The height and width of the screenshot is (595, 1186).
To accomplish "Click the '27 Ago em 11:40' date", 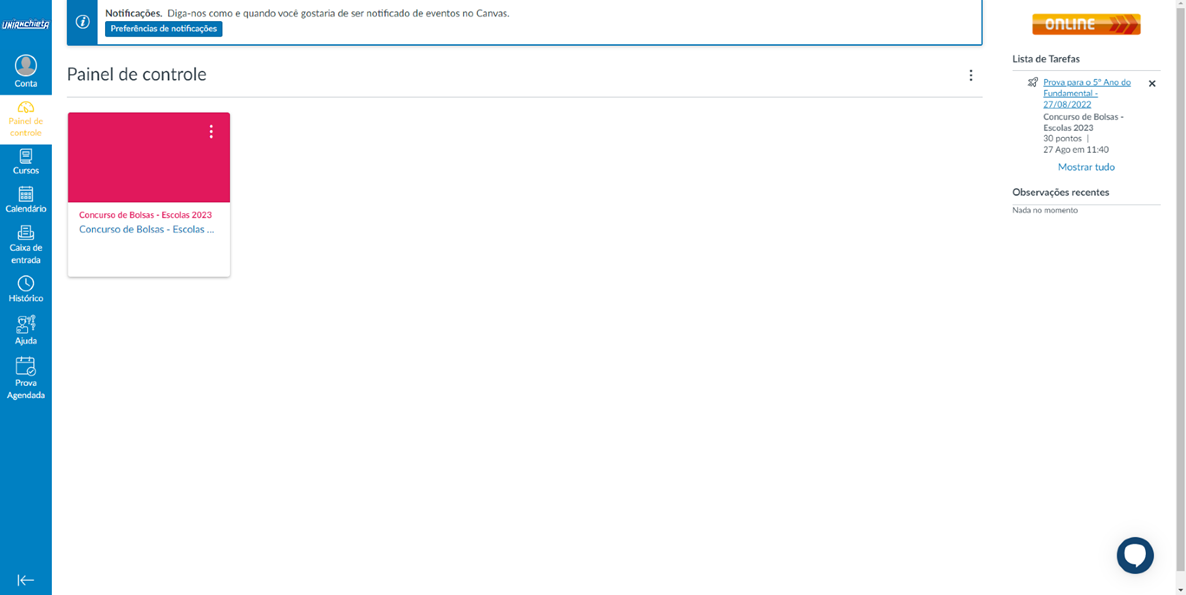I will (x=1076, y=150).
